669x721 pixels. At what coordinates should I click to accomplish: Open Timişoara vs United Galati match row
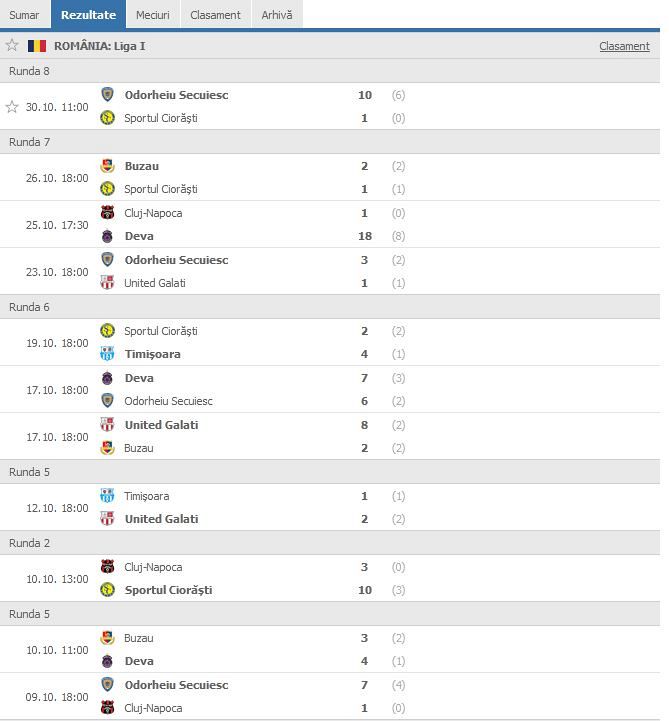[x=250, y=508]
